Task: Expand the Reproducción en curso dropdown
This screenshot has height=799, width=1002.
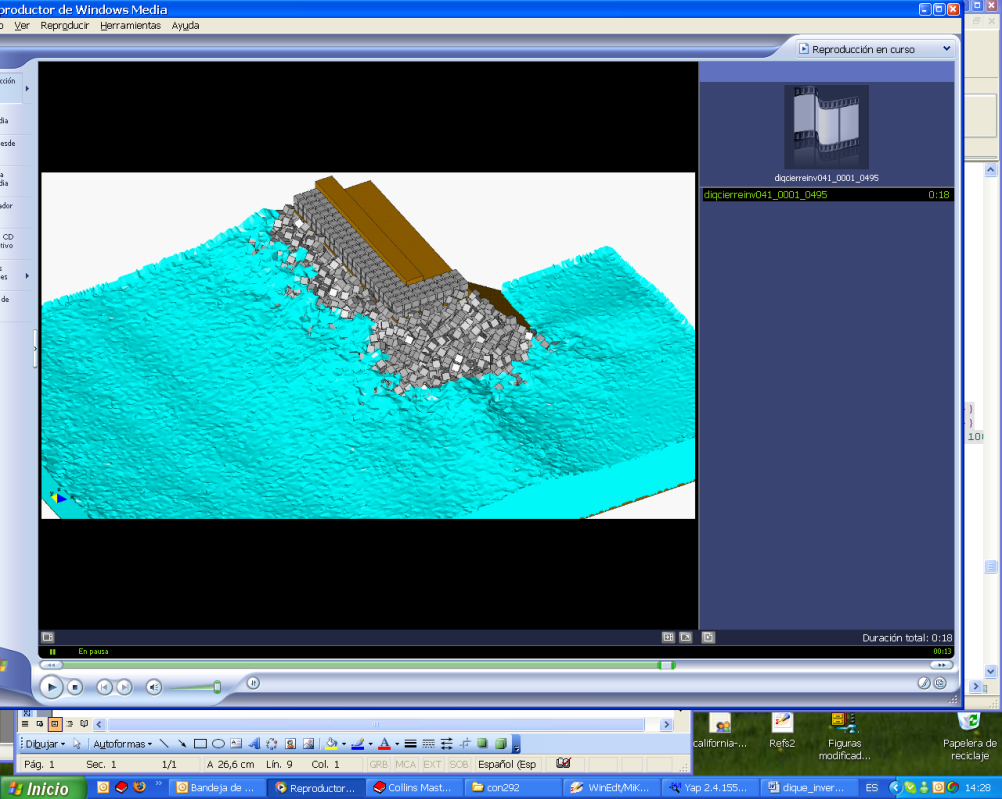Action: (x=946, y=49)
